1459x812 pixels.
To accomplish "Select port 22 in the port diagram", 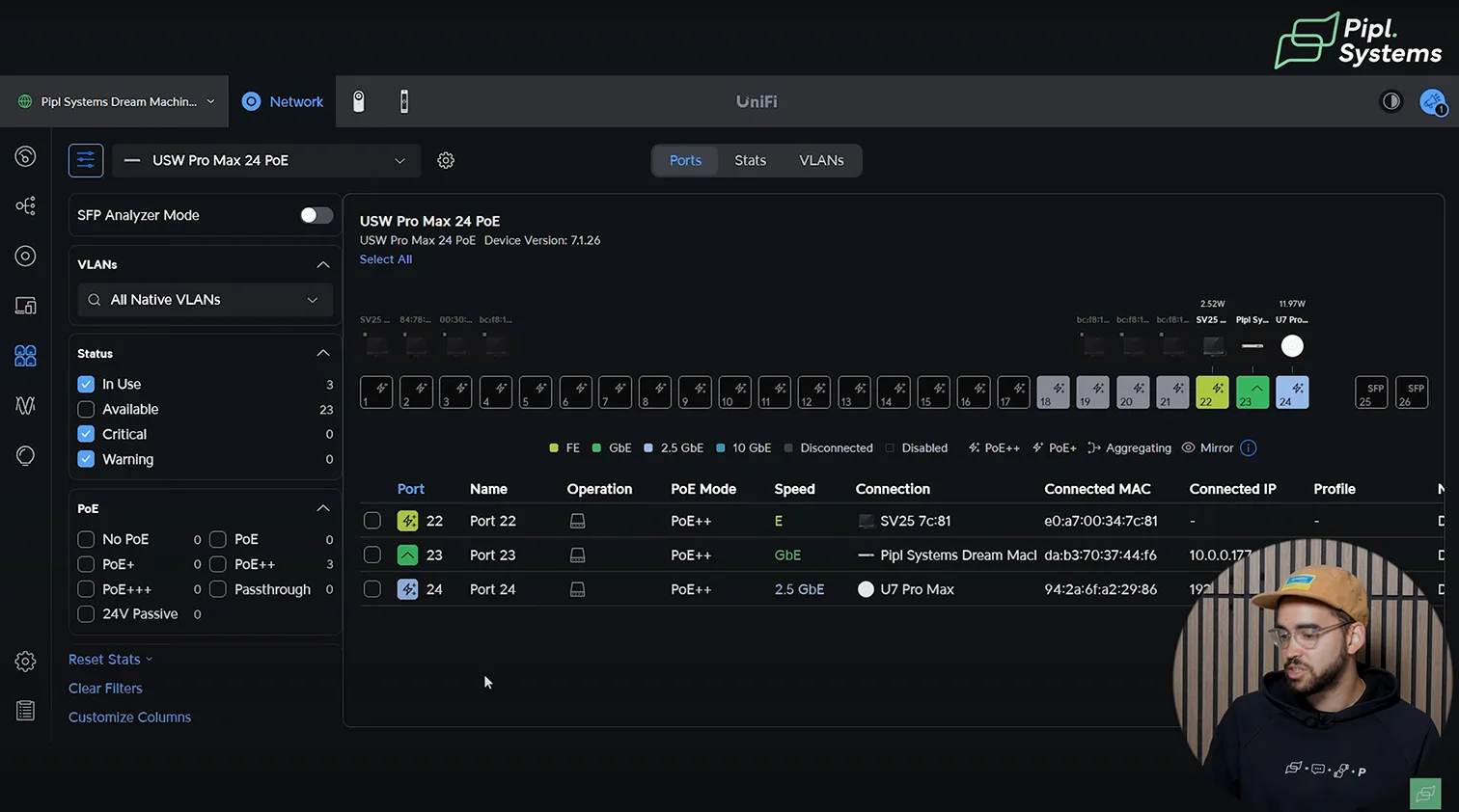I will (x=1213, y=392).
